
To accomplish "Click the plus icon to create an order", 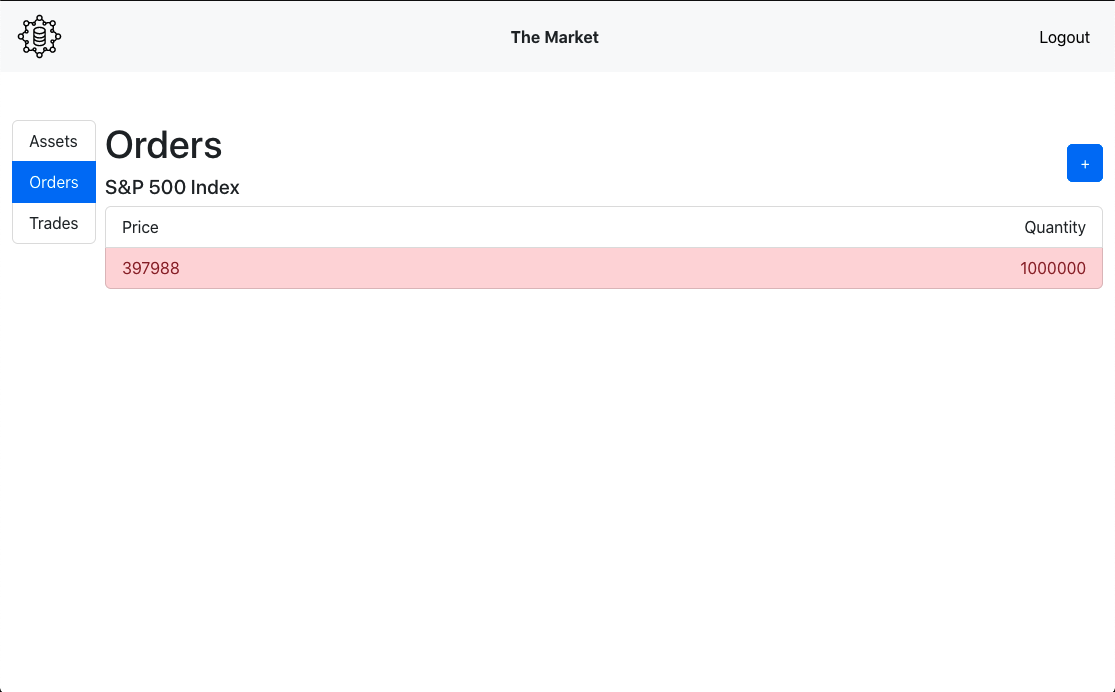I will click(1084, 163).
